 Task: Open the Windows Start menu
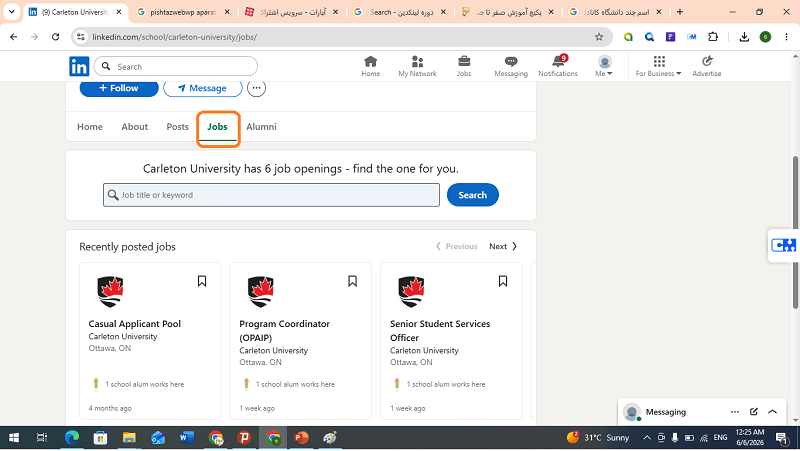click(14, 438)
